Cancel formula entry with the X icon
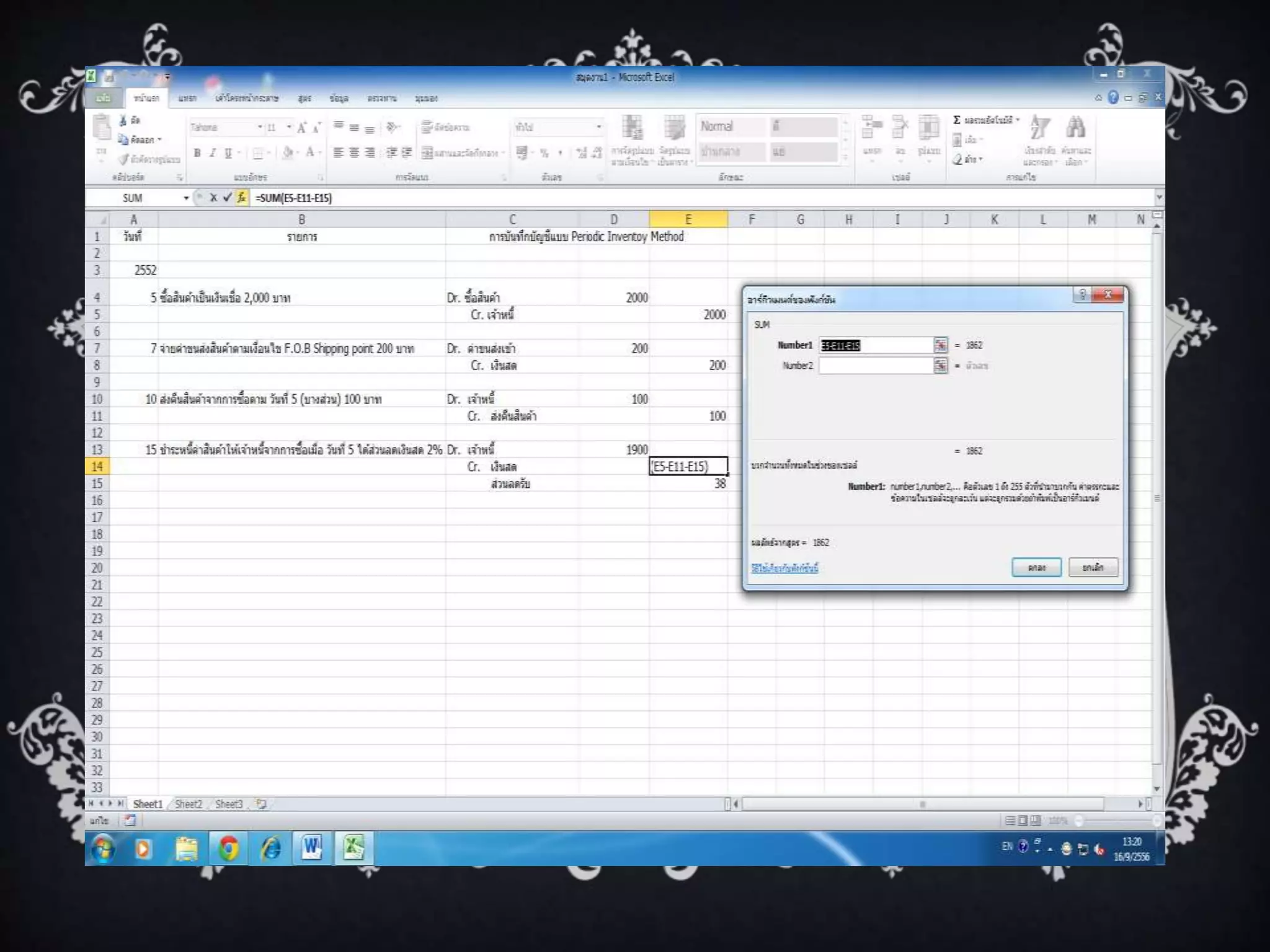Viewport: 1270px width, 952px height. (x=213, y=197)
